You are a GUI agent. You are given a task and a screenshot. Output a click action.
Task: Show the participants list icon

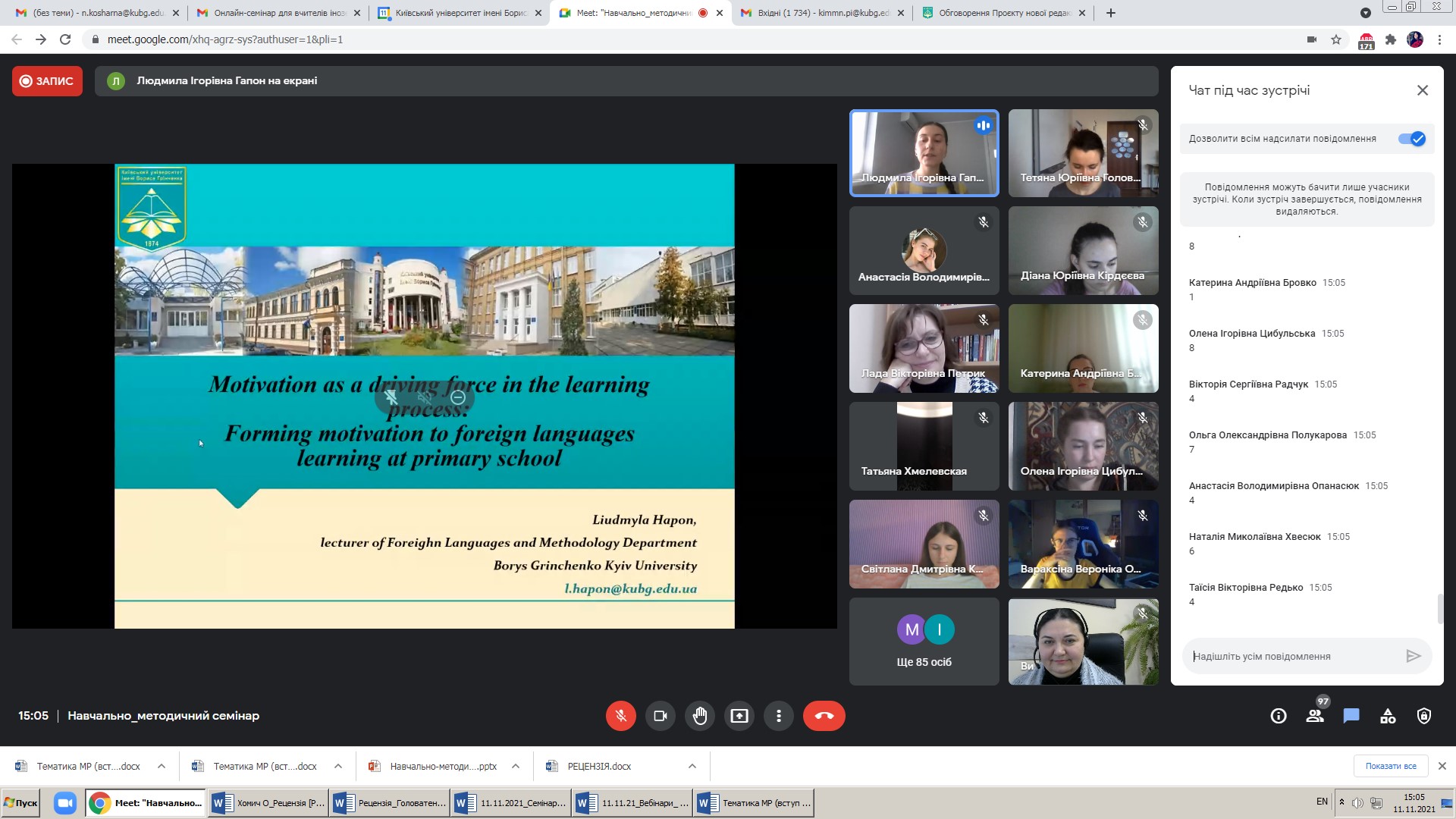pos(1315,716)
